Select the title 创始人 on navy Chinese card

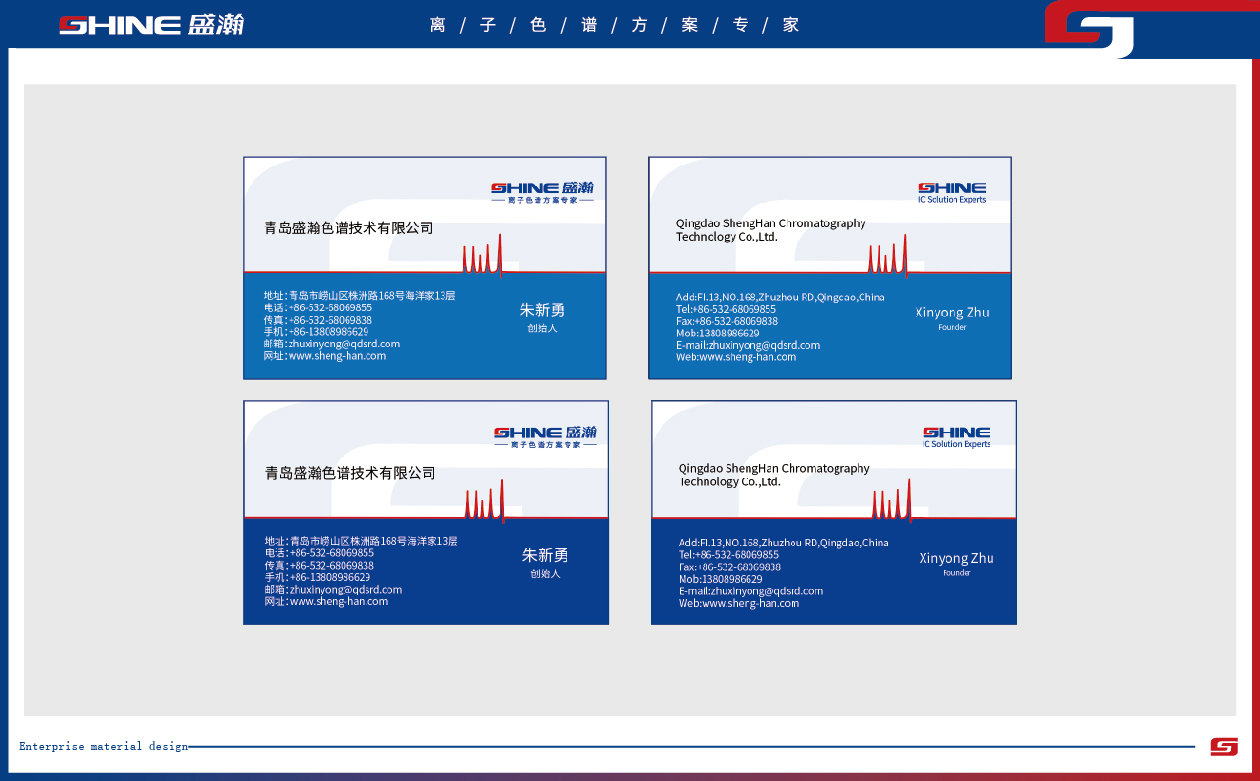coord(545,574)
